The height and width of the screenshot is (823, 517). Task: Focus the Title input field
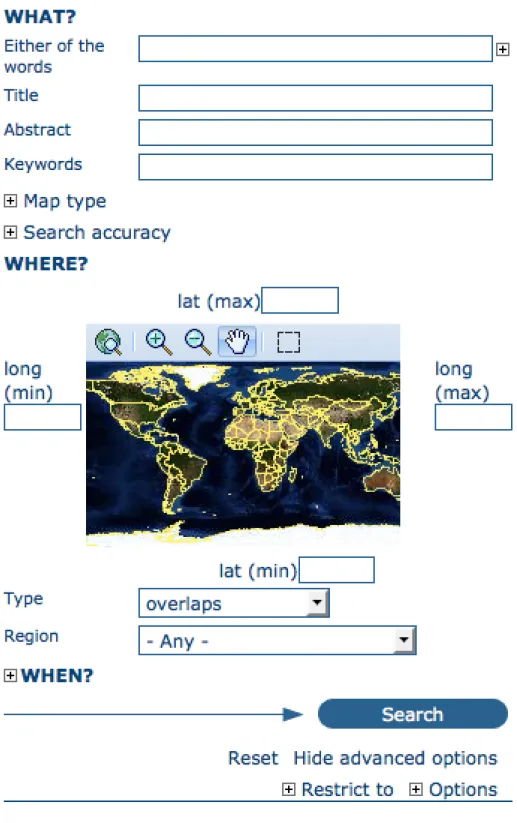point(315,98)
